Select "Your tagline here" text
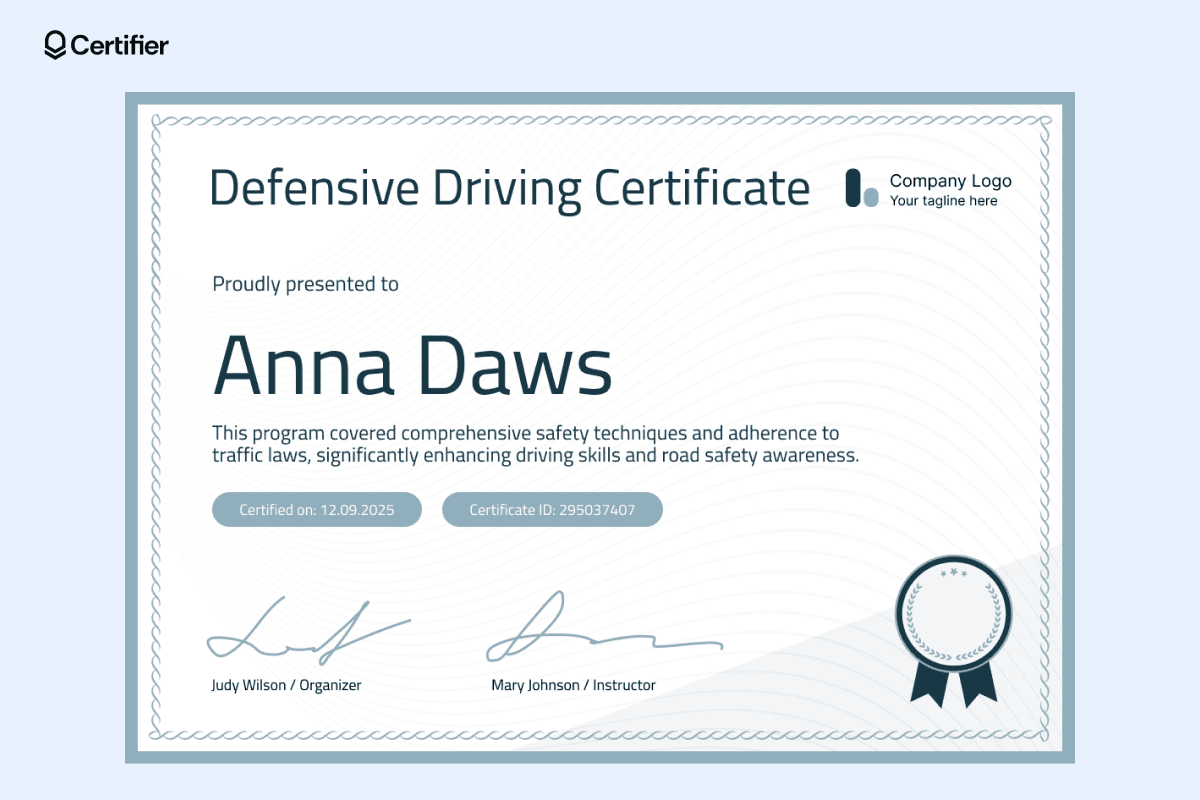 (x=943, y=201)
